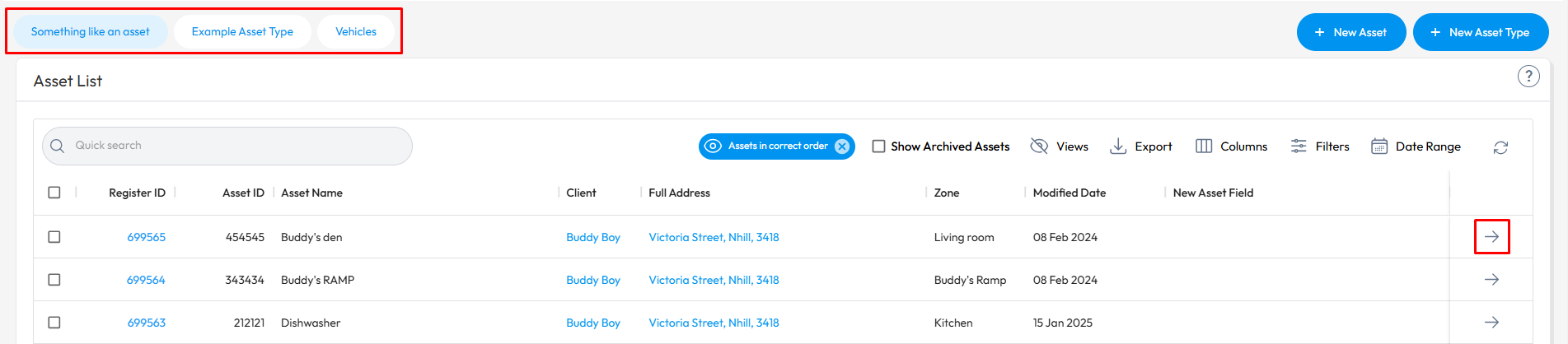The height and width of the screenshot is (344, 1568).
Task: Click the refresh list icon
Action: point(1500,147)
